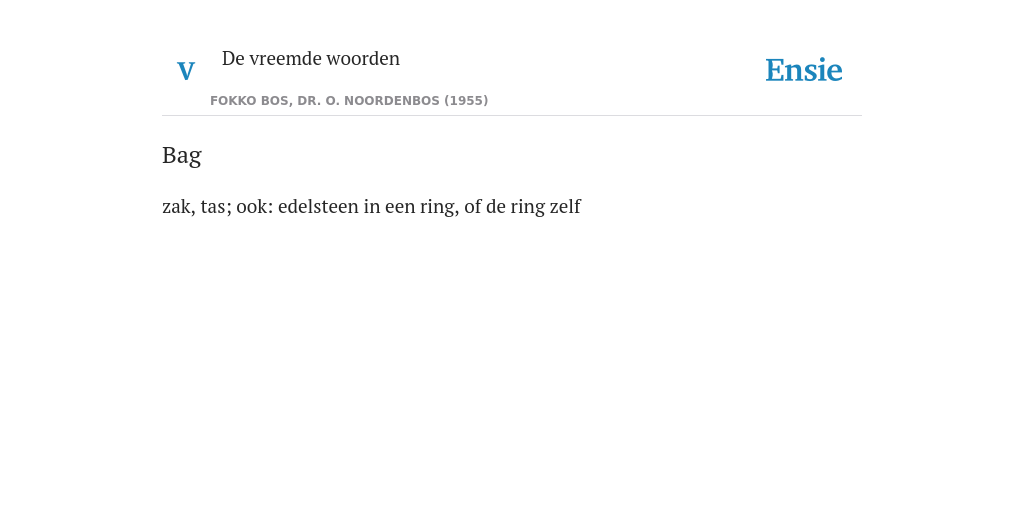Open the "De vreemde woorden" title

click(x=311, y=58)
